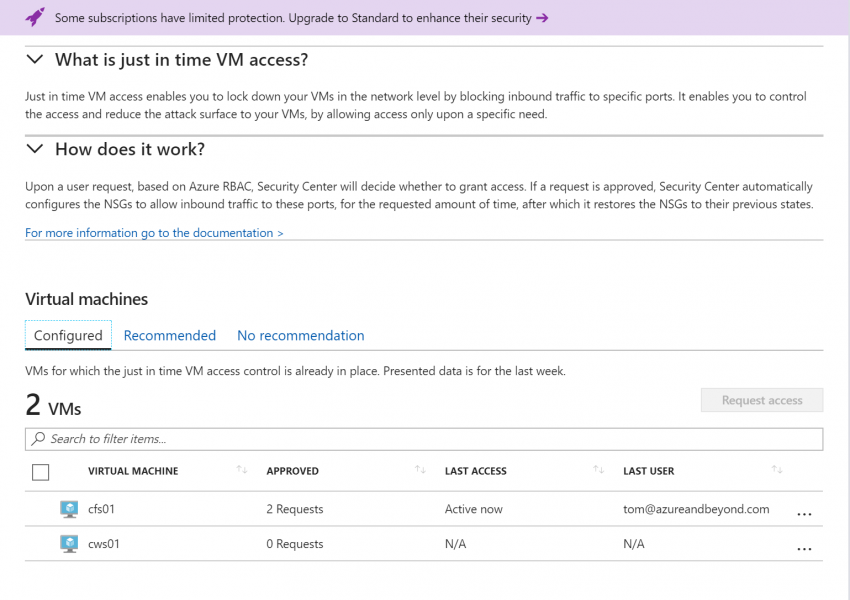
Task: Click the purple arrow after the upgrade message
Action: coord(542,18)
